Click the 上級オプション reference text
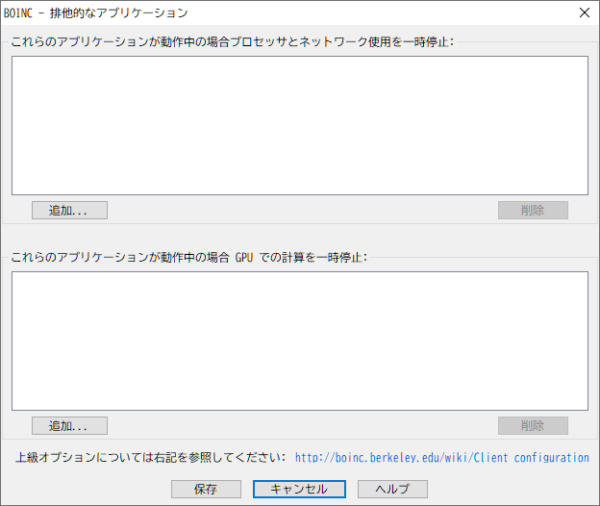The image size is (600, 506). point(150,458)
